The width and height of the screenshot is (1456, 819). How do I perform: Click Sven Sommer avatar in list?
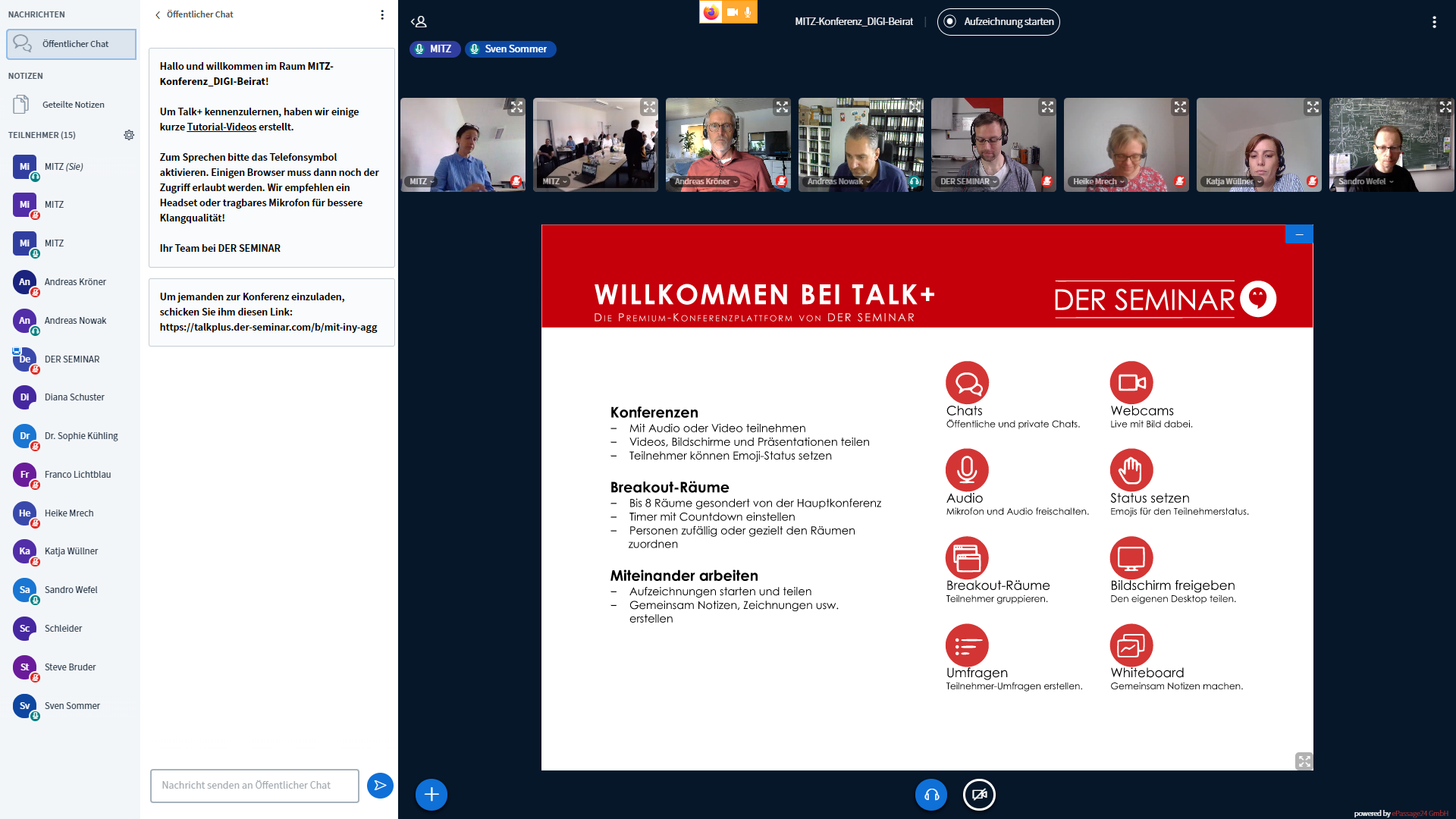click(24, 706)
